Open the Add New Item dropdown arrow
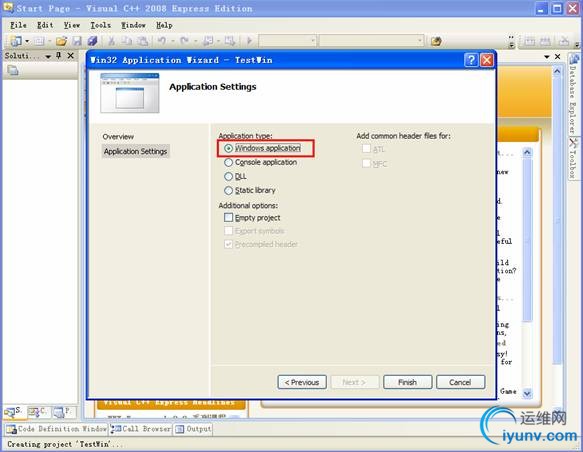Image resolution: width=583 pixels, height=452 pixels. pyautogui.click(x=49, y=41)
